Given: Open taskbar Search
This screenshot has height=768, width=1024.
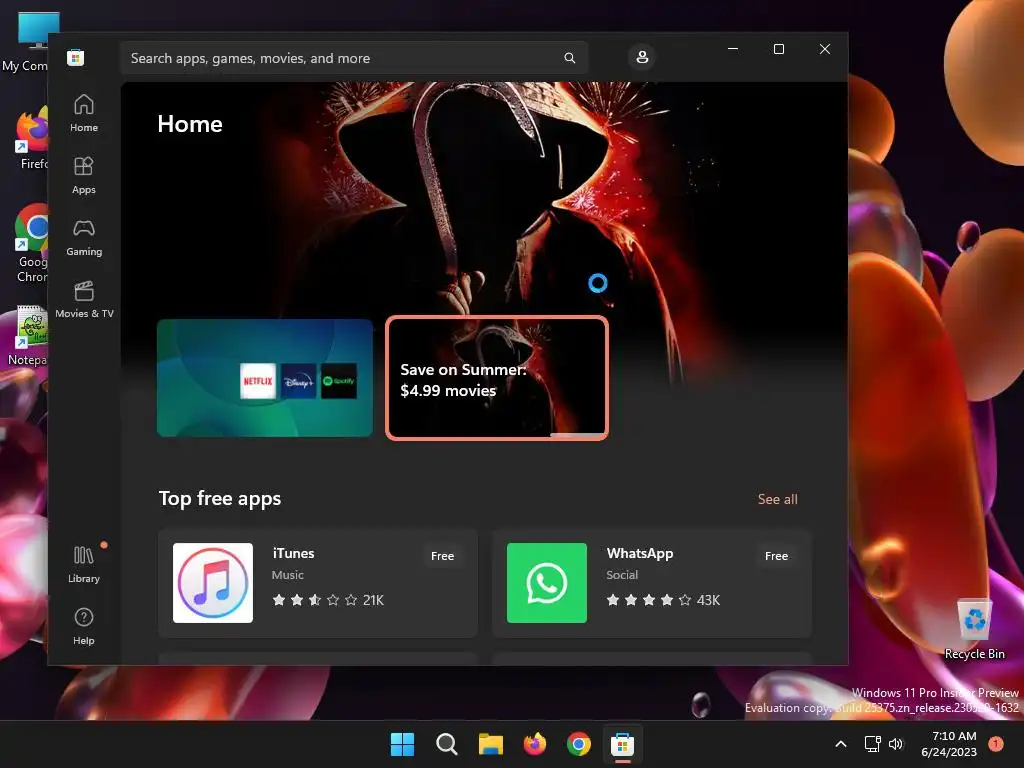Looking at the screenshot, I should (x=447, y=744).
